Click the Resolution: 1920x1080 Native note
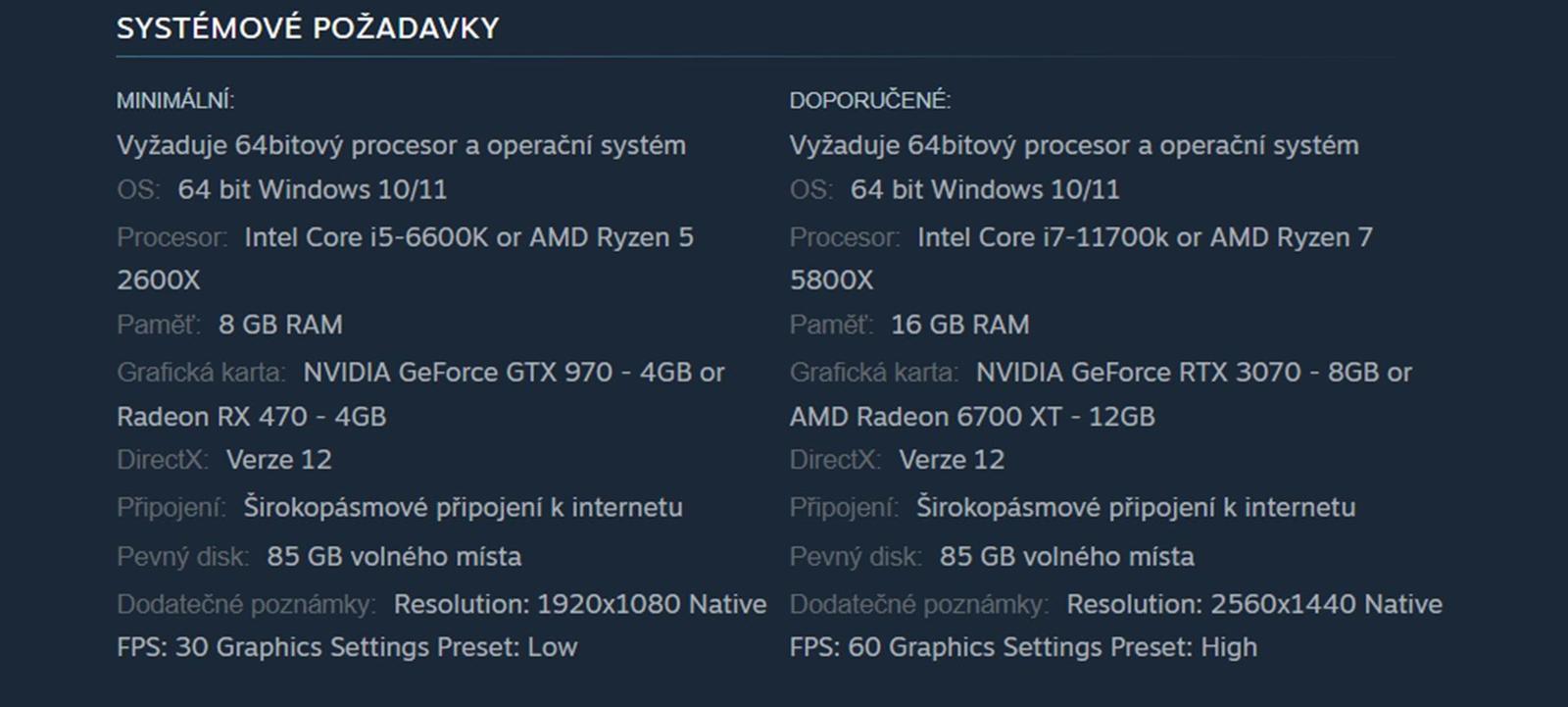This screenshot has width=1568, height=707. coord(579,604)
